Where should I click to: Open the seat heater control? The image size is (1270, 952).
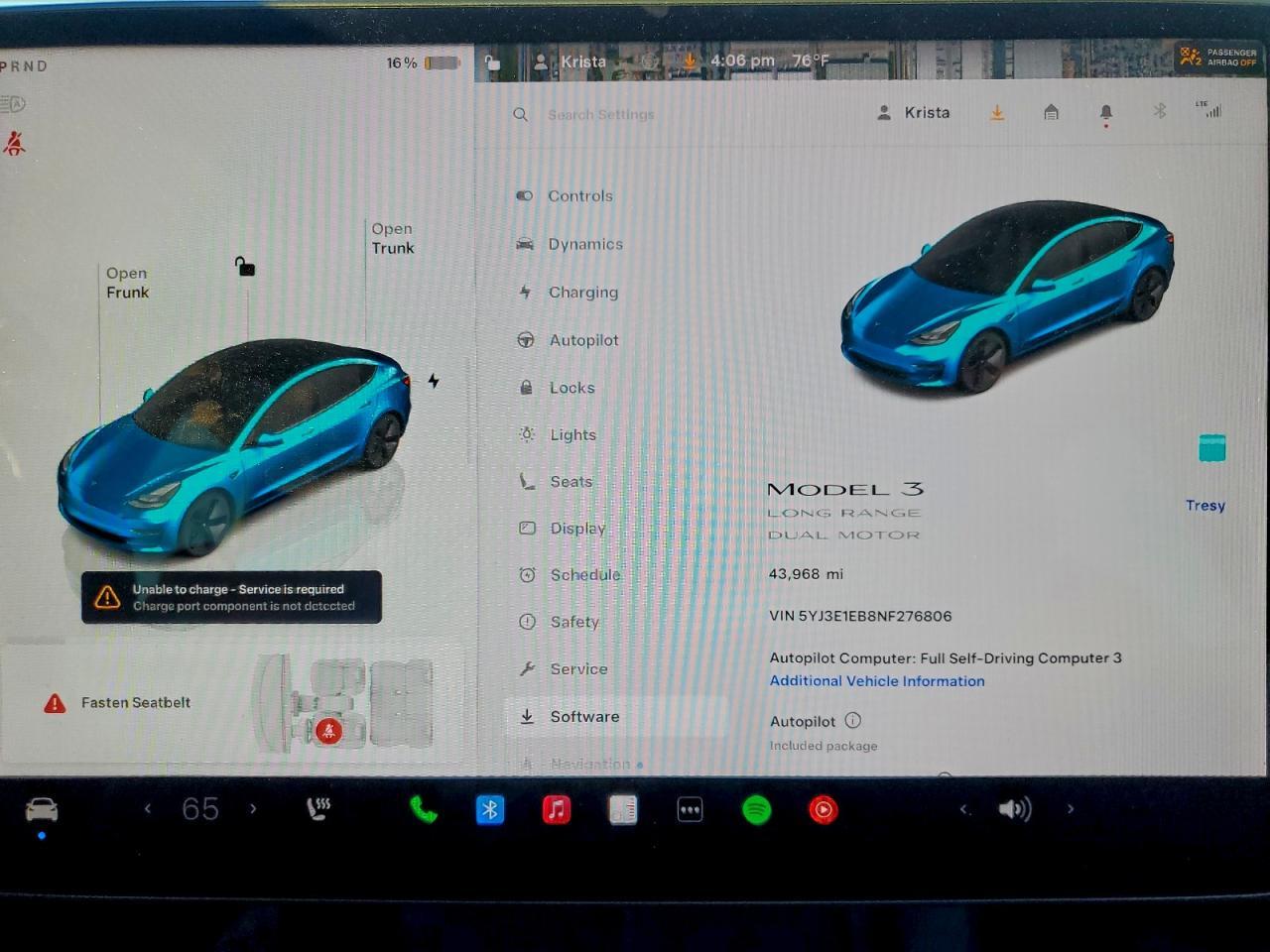tap(318, 809)
